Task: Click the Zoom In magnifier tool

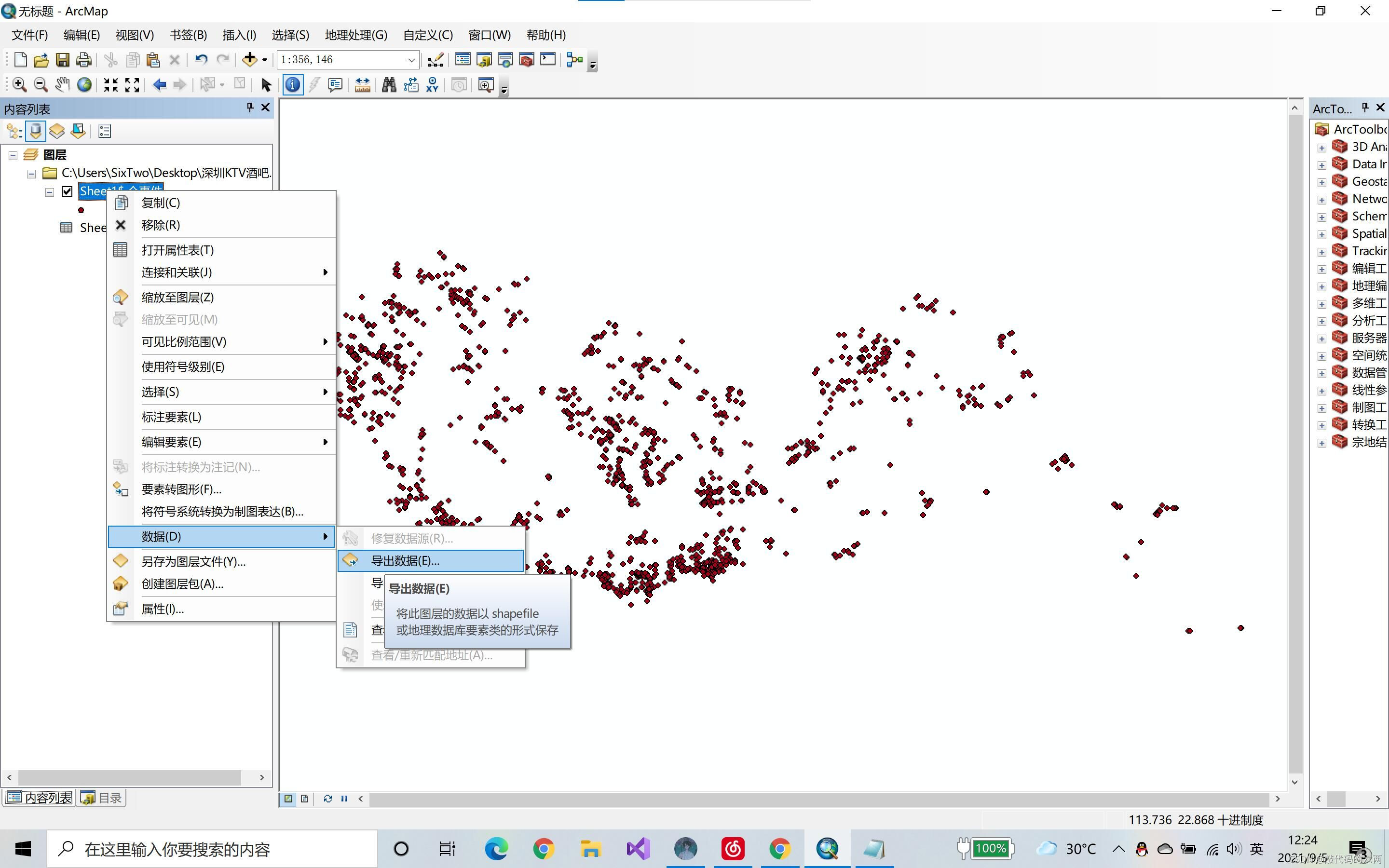Action: coord(19,85)
